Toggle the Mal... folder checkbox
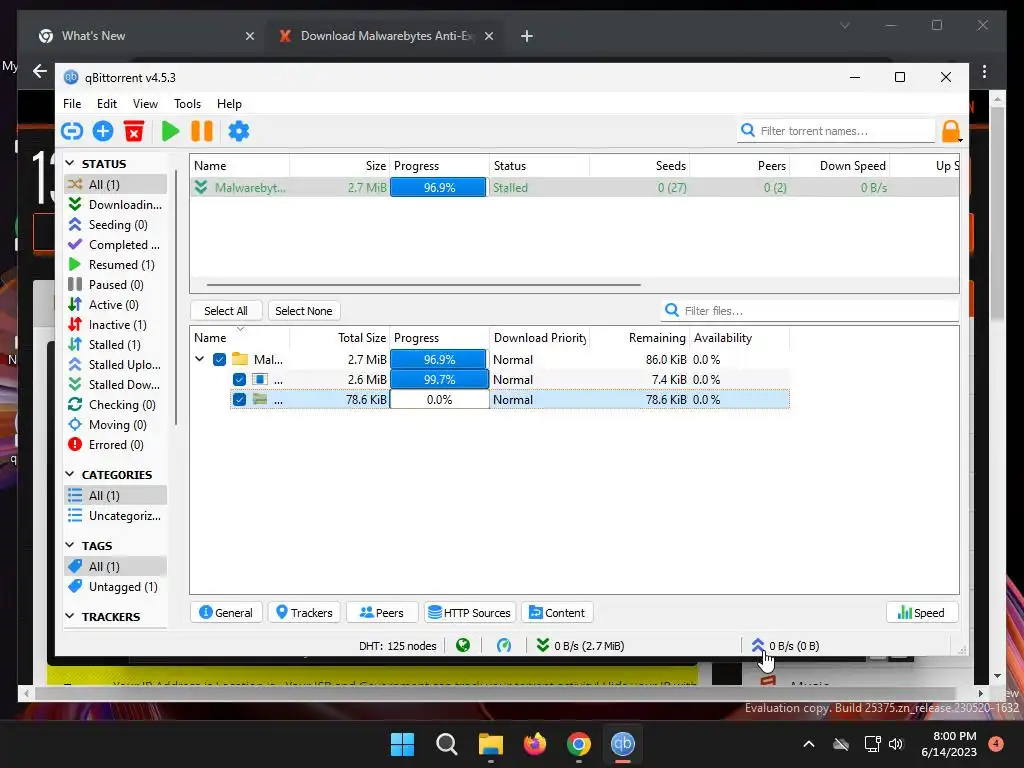 click(x=219, y=359)
